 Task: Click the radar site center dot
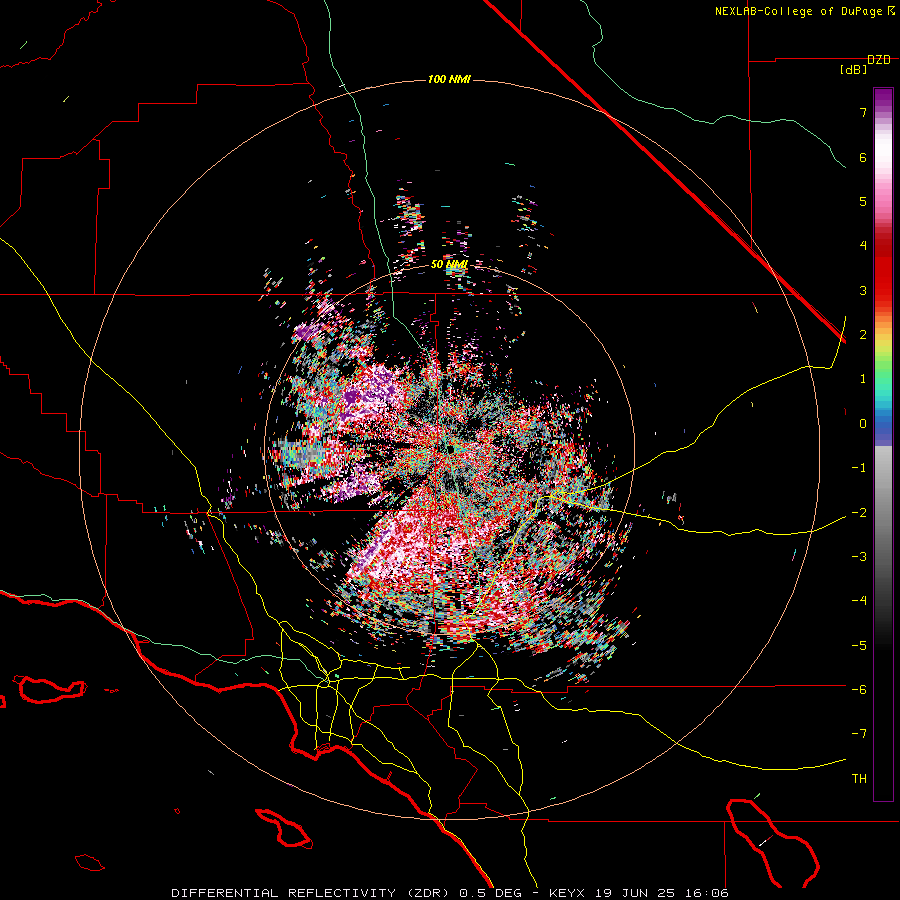pyautogui.click(x=451, y=449)
